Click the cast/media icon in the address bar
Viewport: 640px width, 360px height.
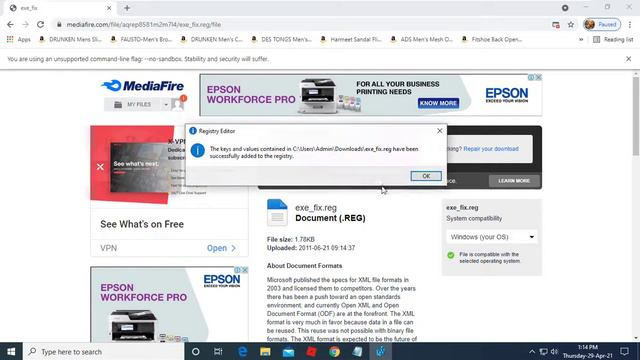point(556,24)
